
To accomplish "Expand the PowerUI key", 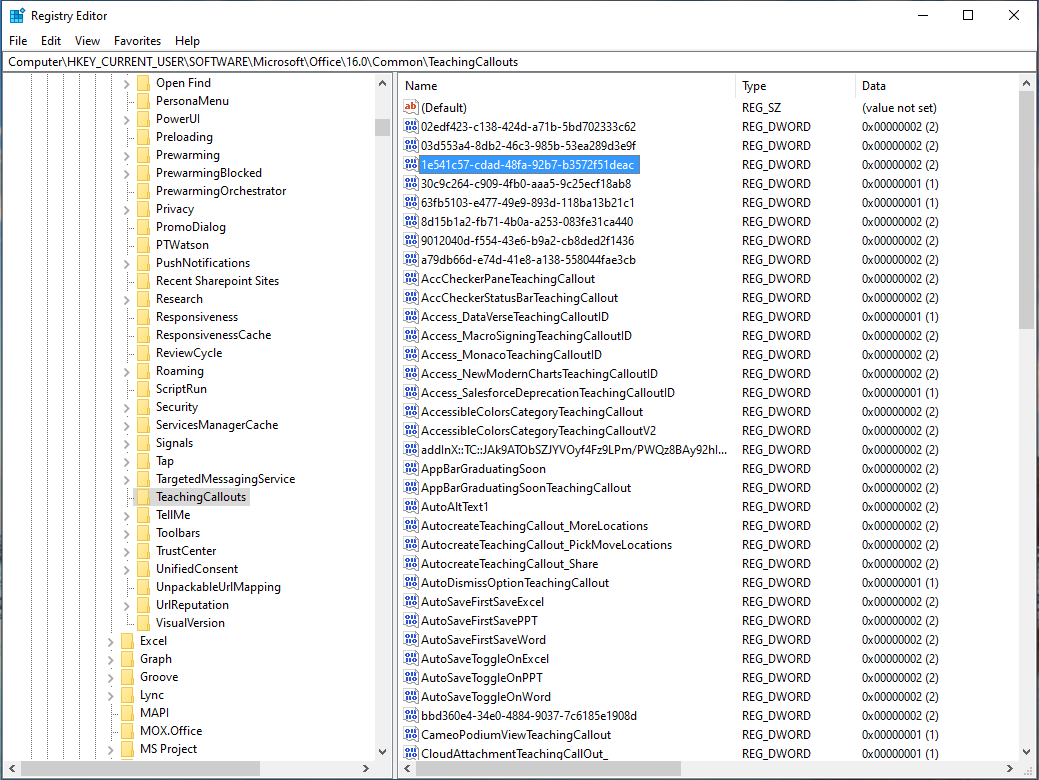I will [127, 119].
